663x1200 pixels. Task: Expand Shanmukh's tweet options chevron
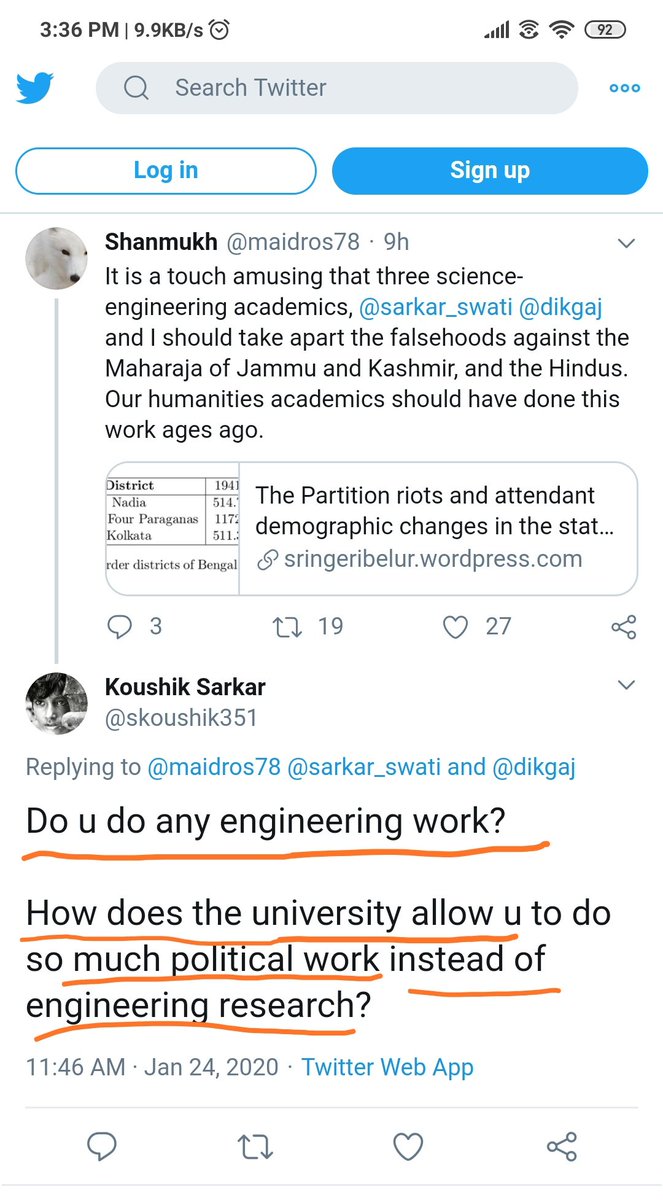(x=626, y=243)
